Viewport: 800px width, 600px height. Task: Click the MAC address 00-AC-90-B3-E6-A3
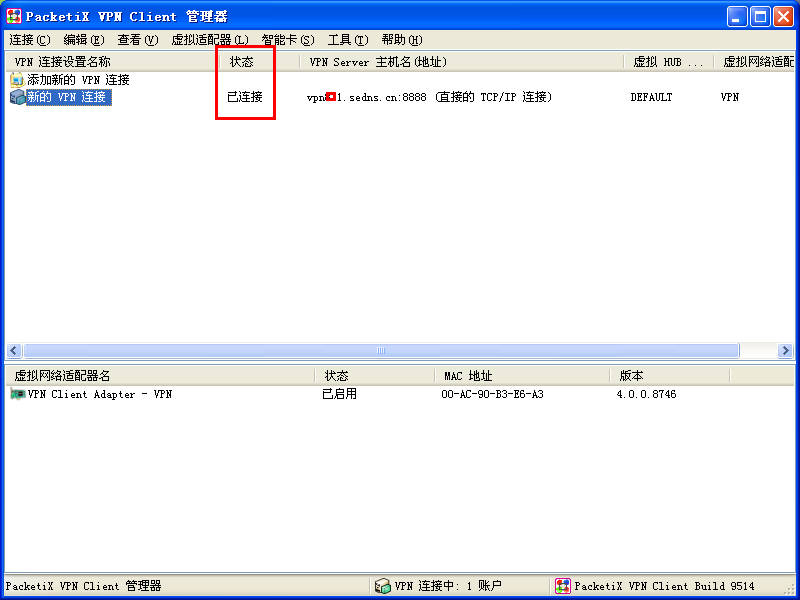click(492, 394)
